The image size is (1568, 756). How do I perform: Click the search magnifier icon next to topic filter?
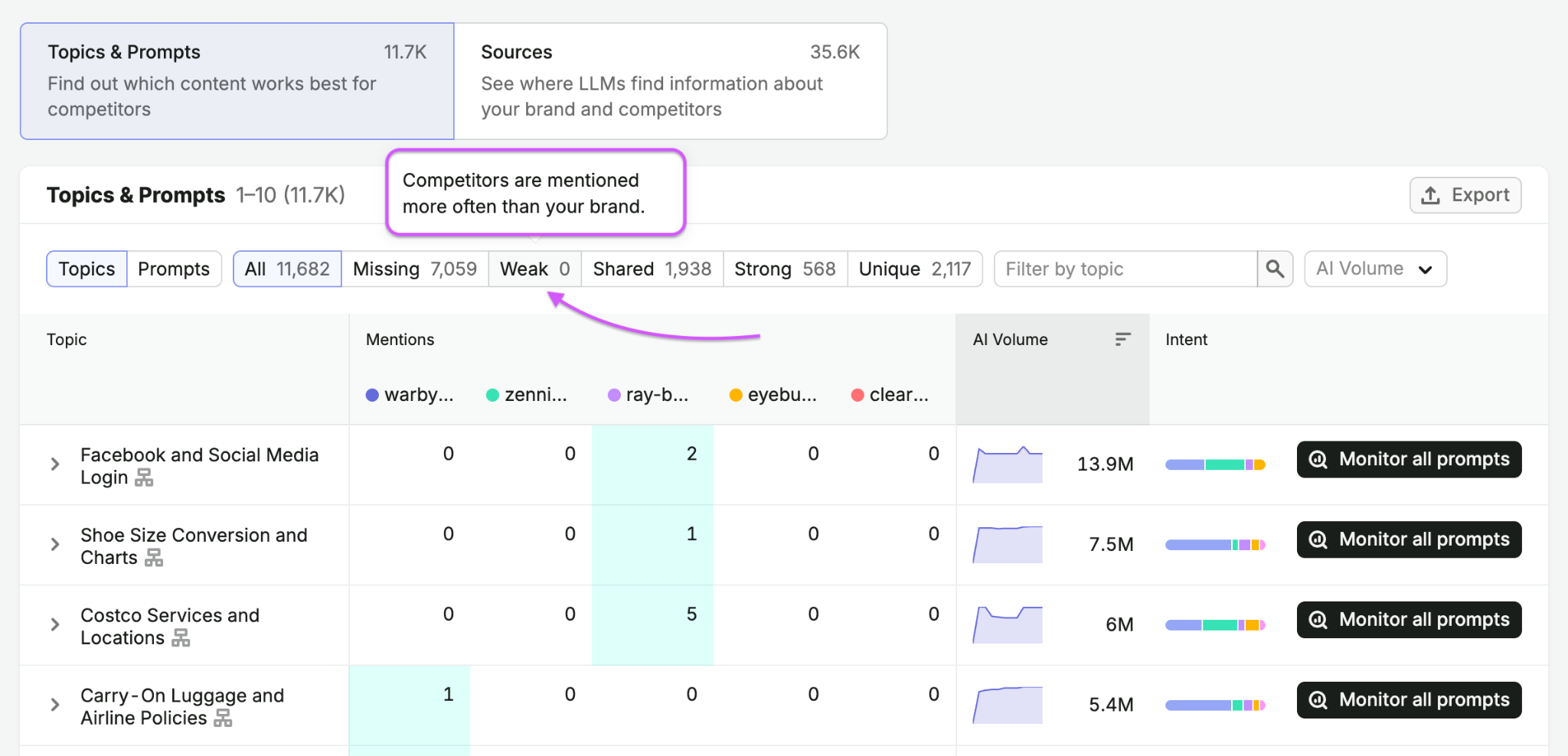click(1275, 269)
